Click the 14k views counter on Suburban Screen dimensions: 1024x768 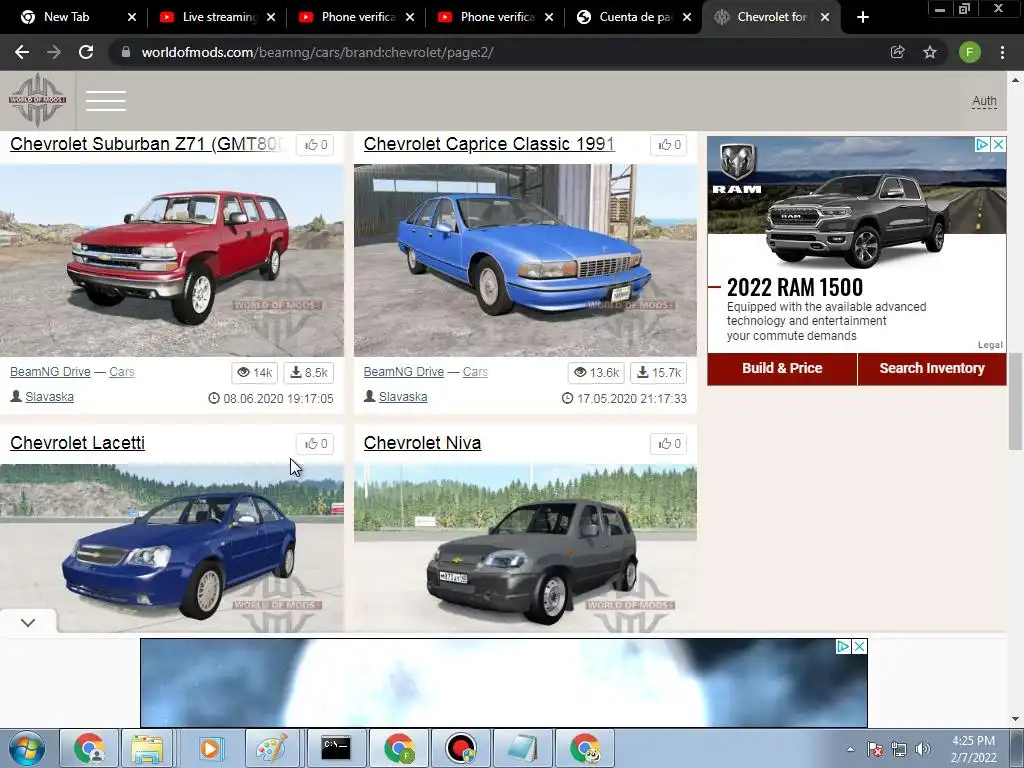click(255, 372)
